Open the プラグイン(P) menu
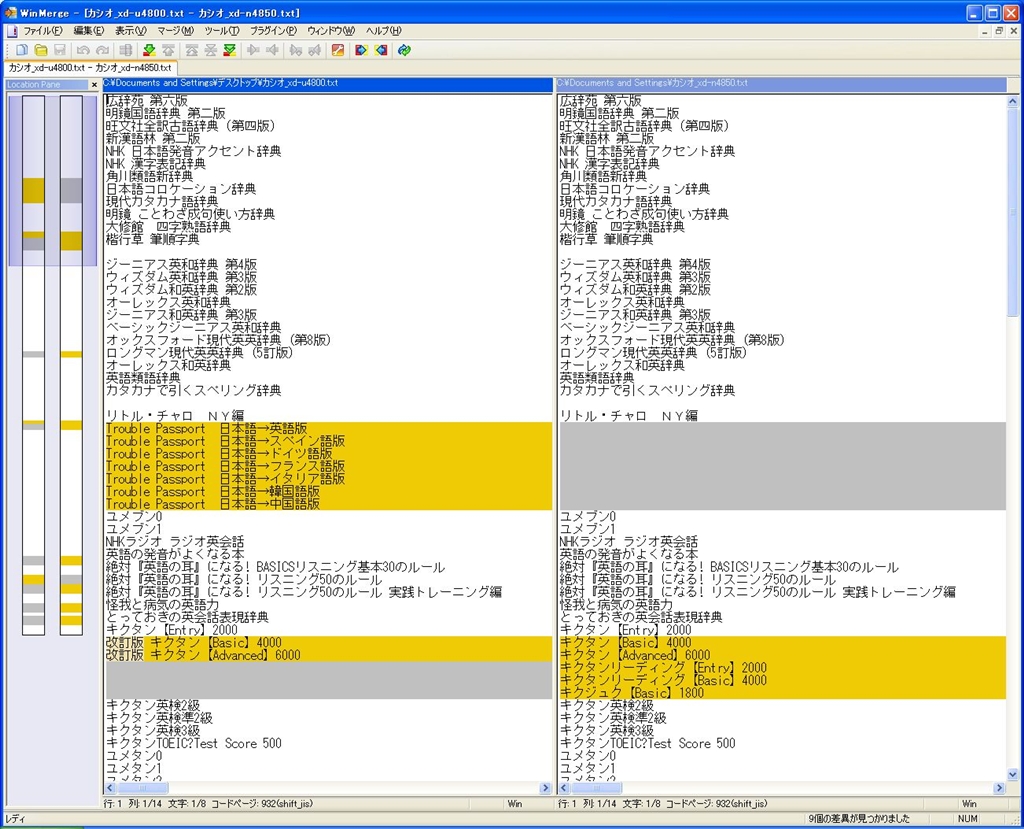 (273, 31)
